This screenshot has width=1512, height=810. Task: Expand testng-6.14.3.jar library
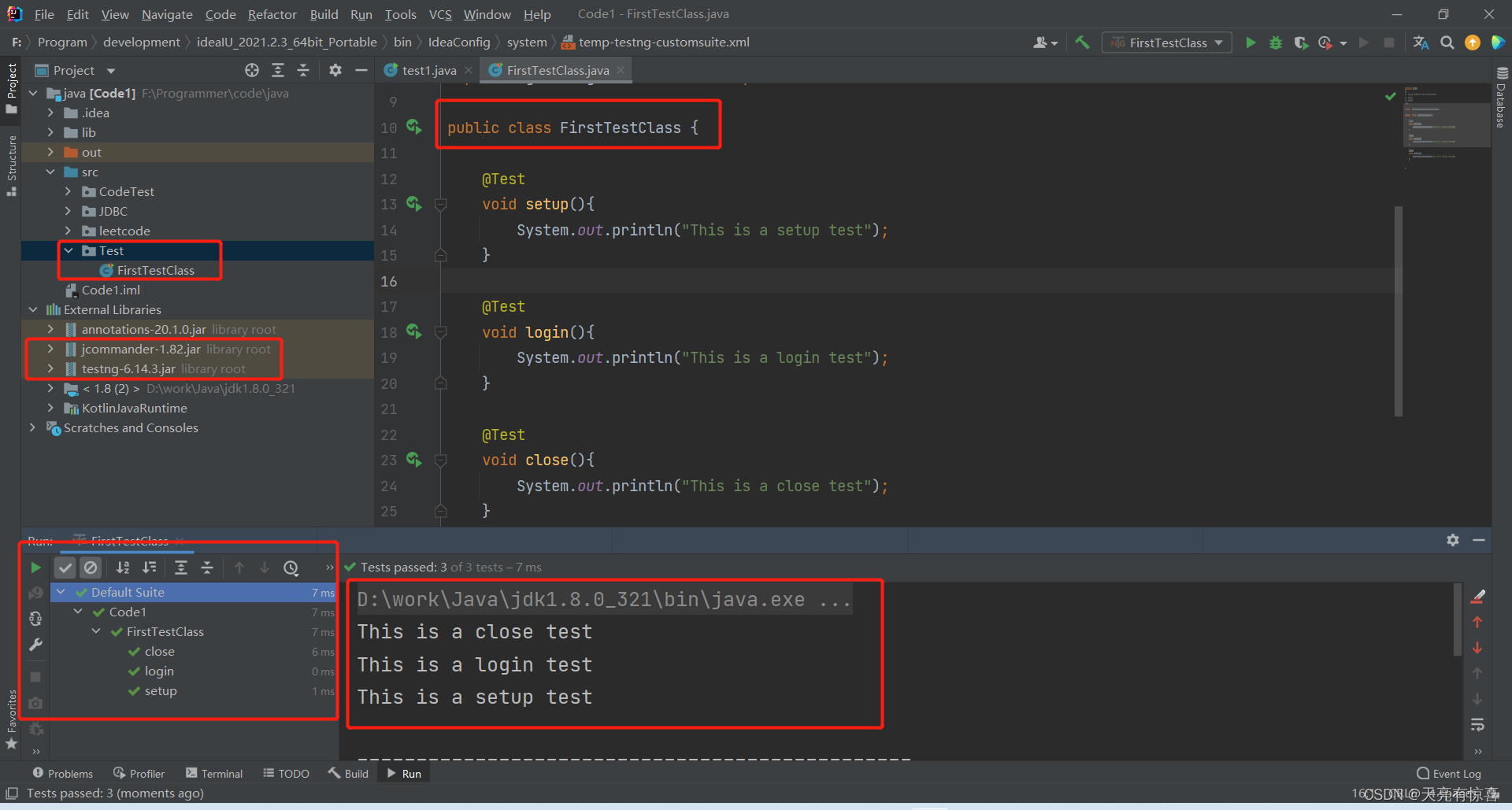point(50,368)
